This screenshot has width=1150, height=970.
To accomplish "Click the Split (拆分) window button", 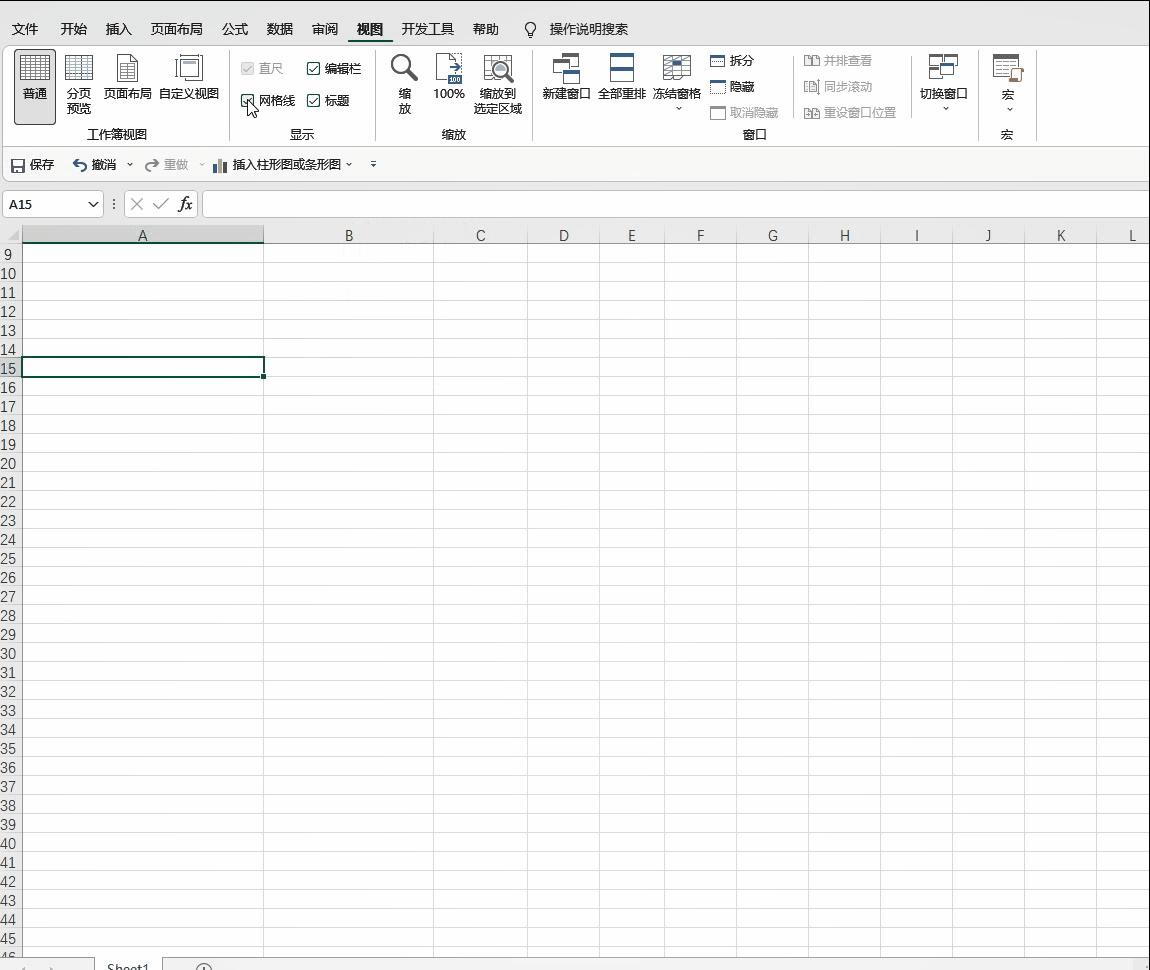I will pyautogui.click(x=732, y=61).
